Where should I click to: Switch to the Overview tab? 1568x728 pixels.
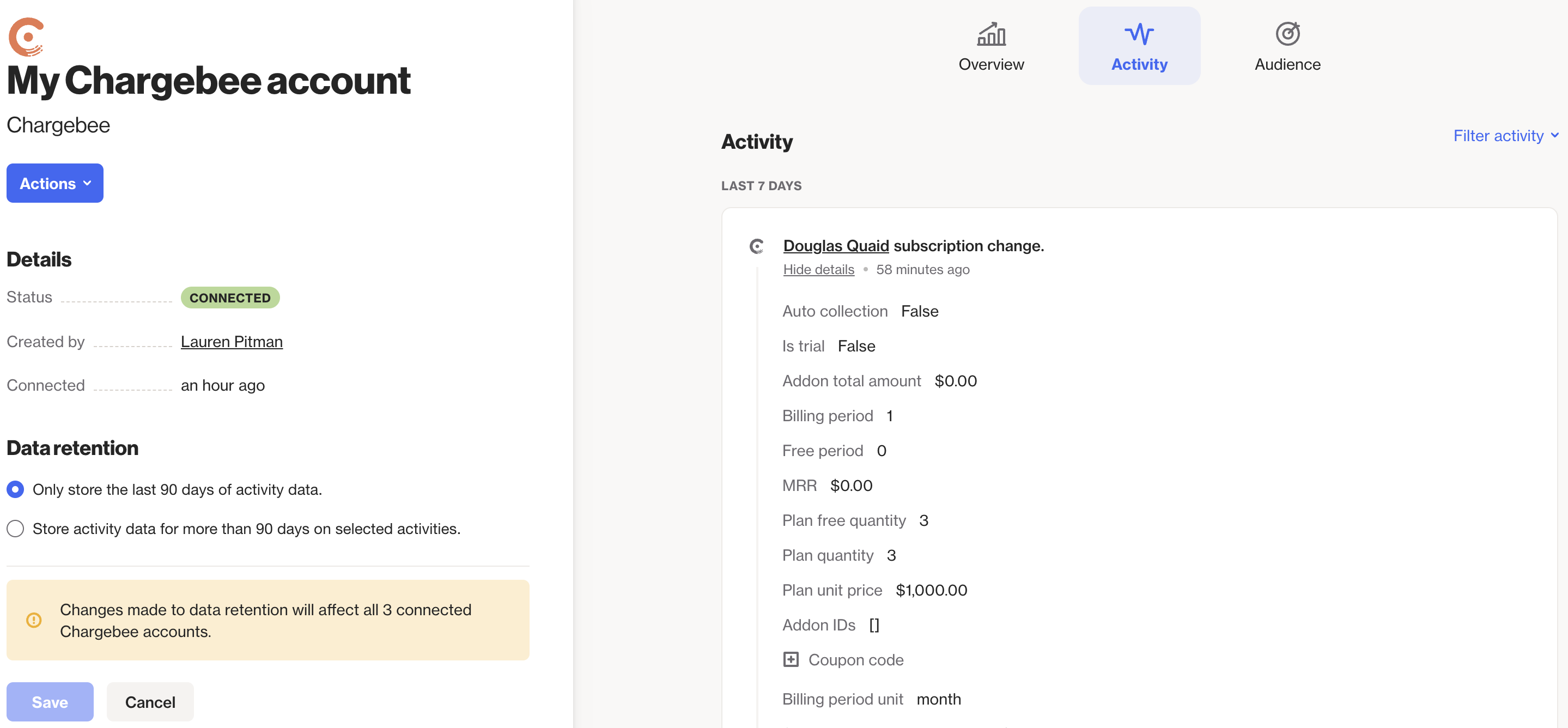pyautogui.click(x=991, y=46)
